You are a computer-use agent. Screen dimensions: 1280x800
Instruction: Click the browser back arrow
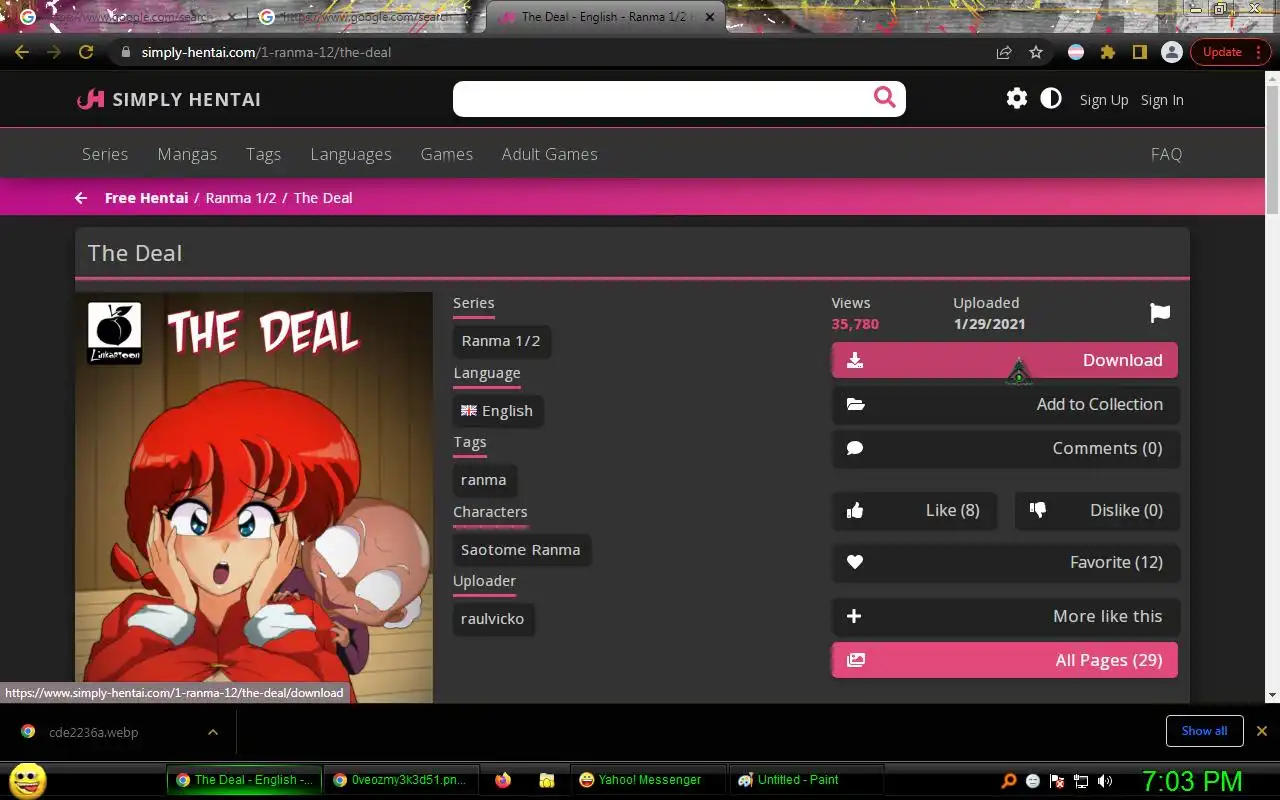coord(22,52)
